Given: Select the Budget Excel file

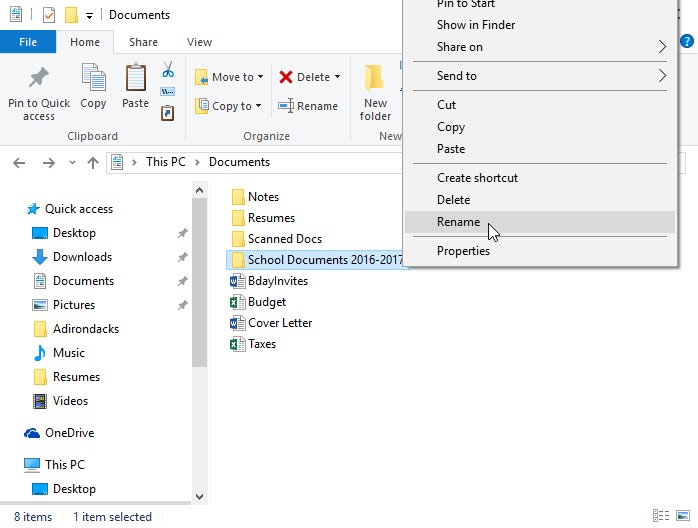Looking at the screenshot, I should [x=258, y=302].
